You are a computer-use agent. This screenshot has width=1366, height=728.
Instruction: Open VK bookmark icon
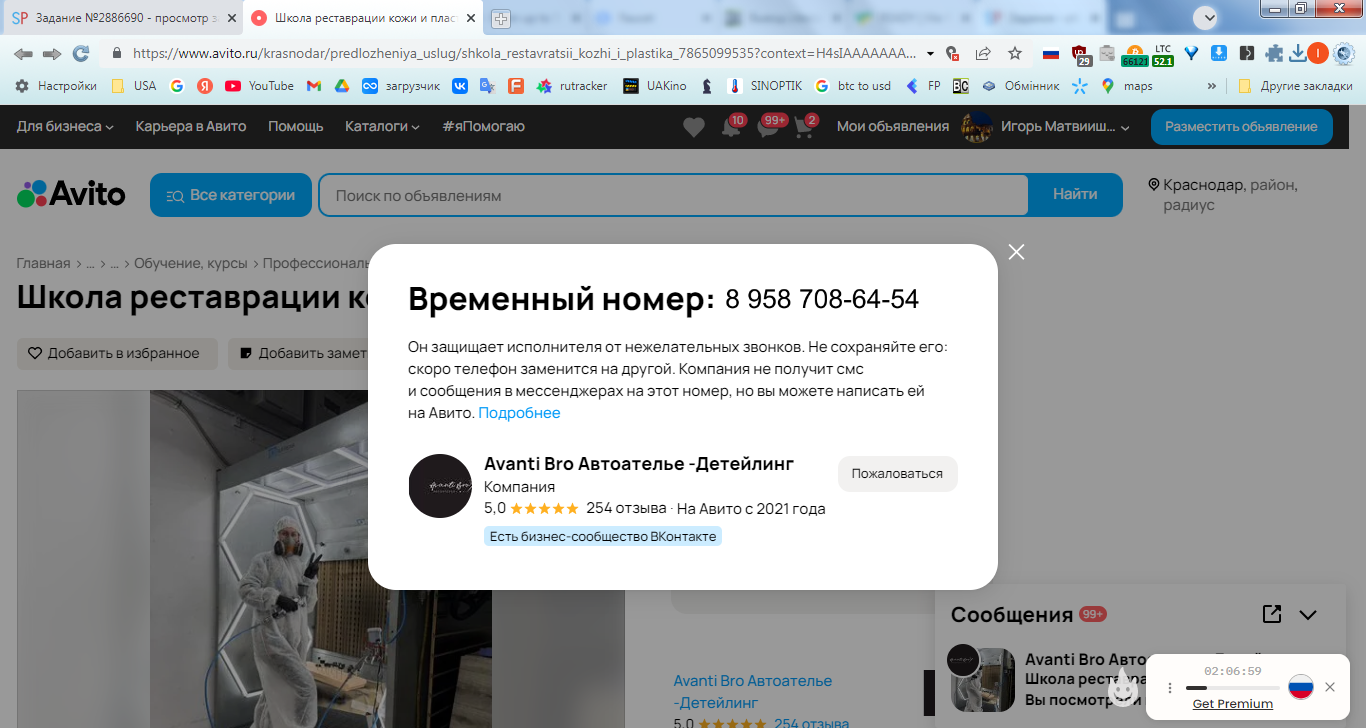[x=460, y=86]
